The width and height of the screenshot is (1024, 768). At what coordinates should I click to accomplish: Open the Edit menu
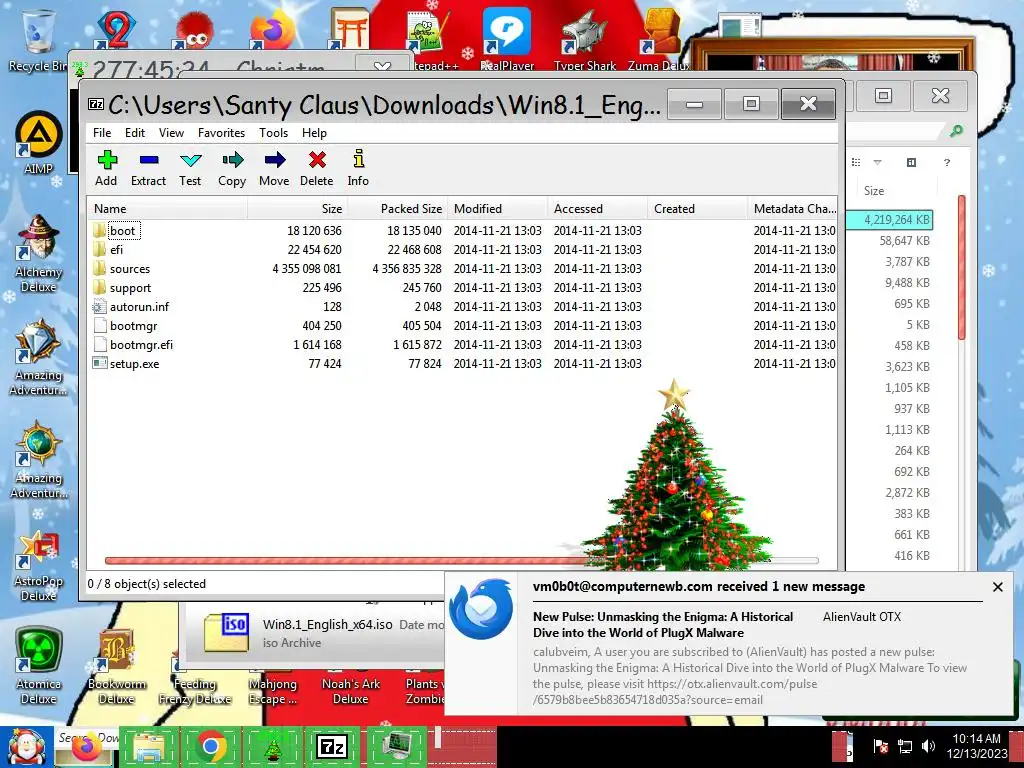[135, 133]
